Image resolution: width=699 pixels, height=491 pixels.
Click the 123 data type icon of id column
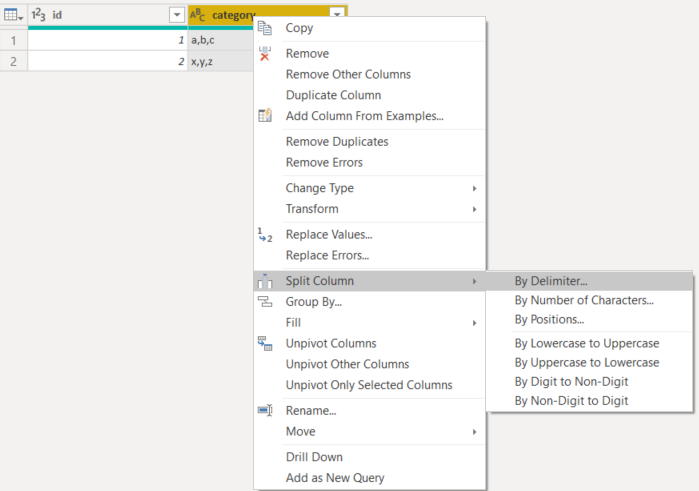pos(38,15)
